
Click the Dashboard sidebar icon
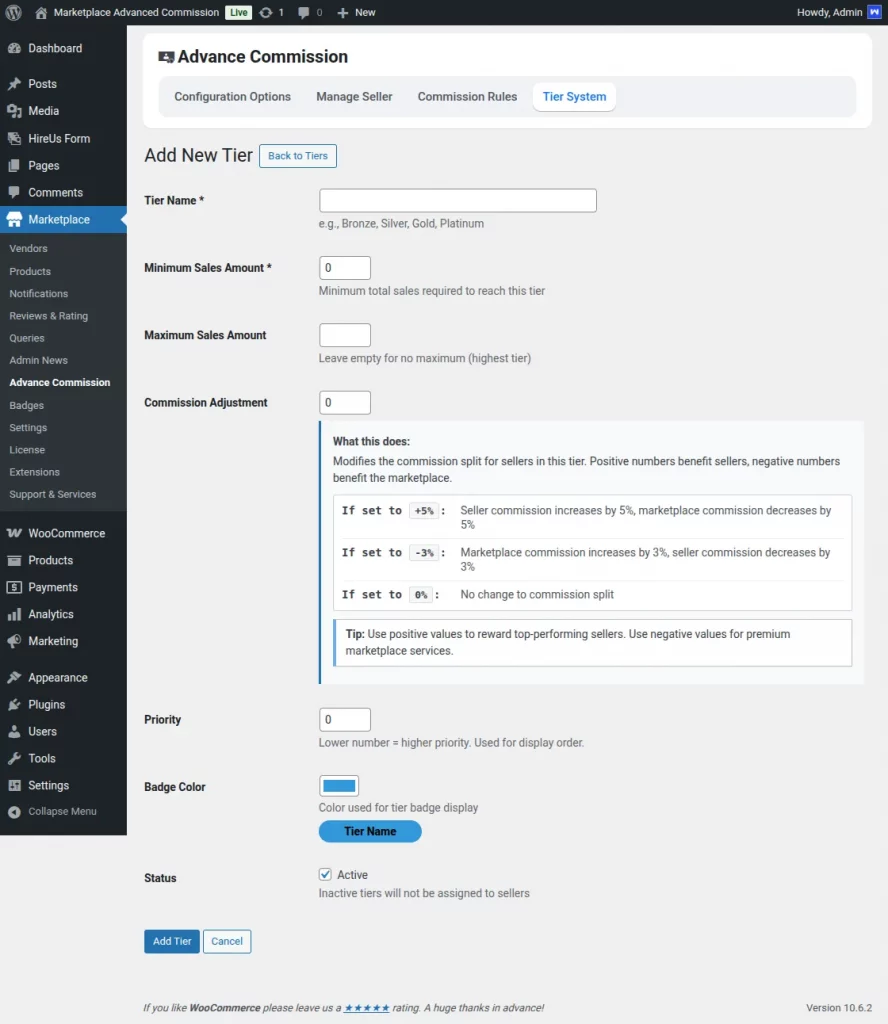coord(14,48)
